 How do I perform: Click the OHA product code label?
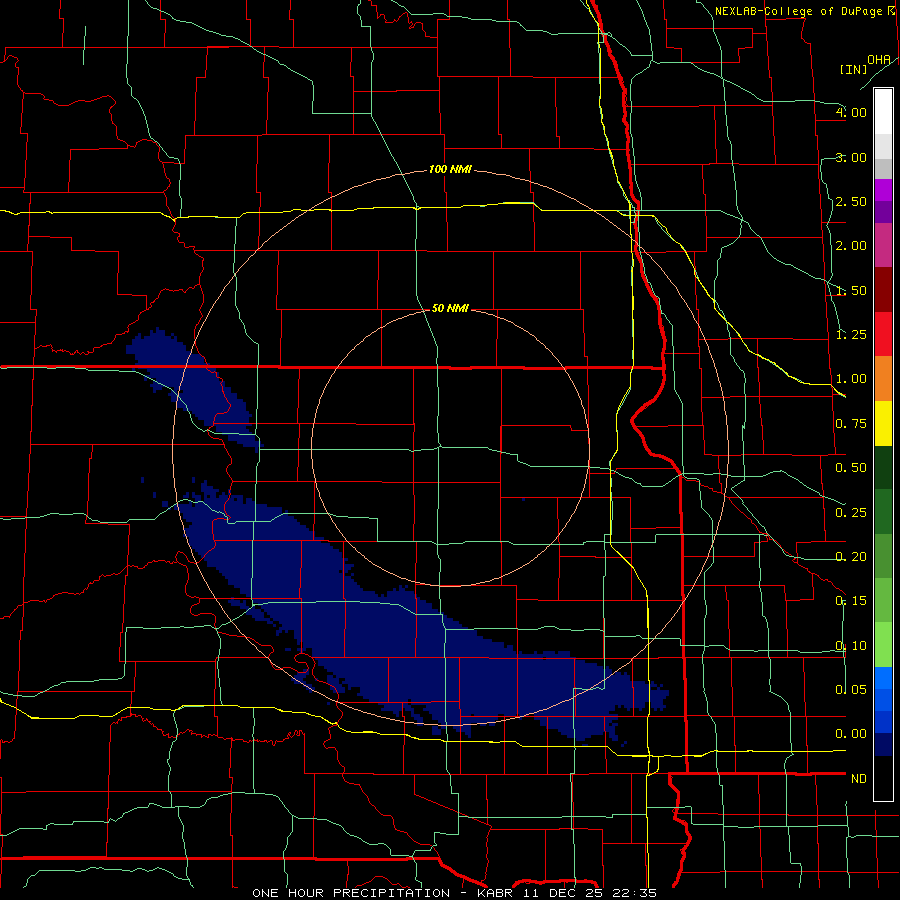click(x=879, y=60)
